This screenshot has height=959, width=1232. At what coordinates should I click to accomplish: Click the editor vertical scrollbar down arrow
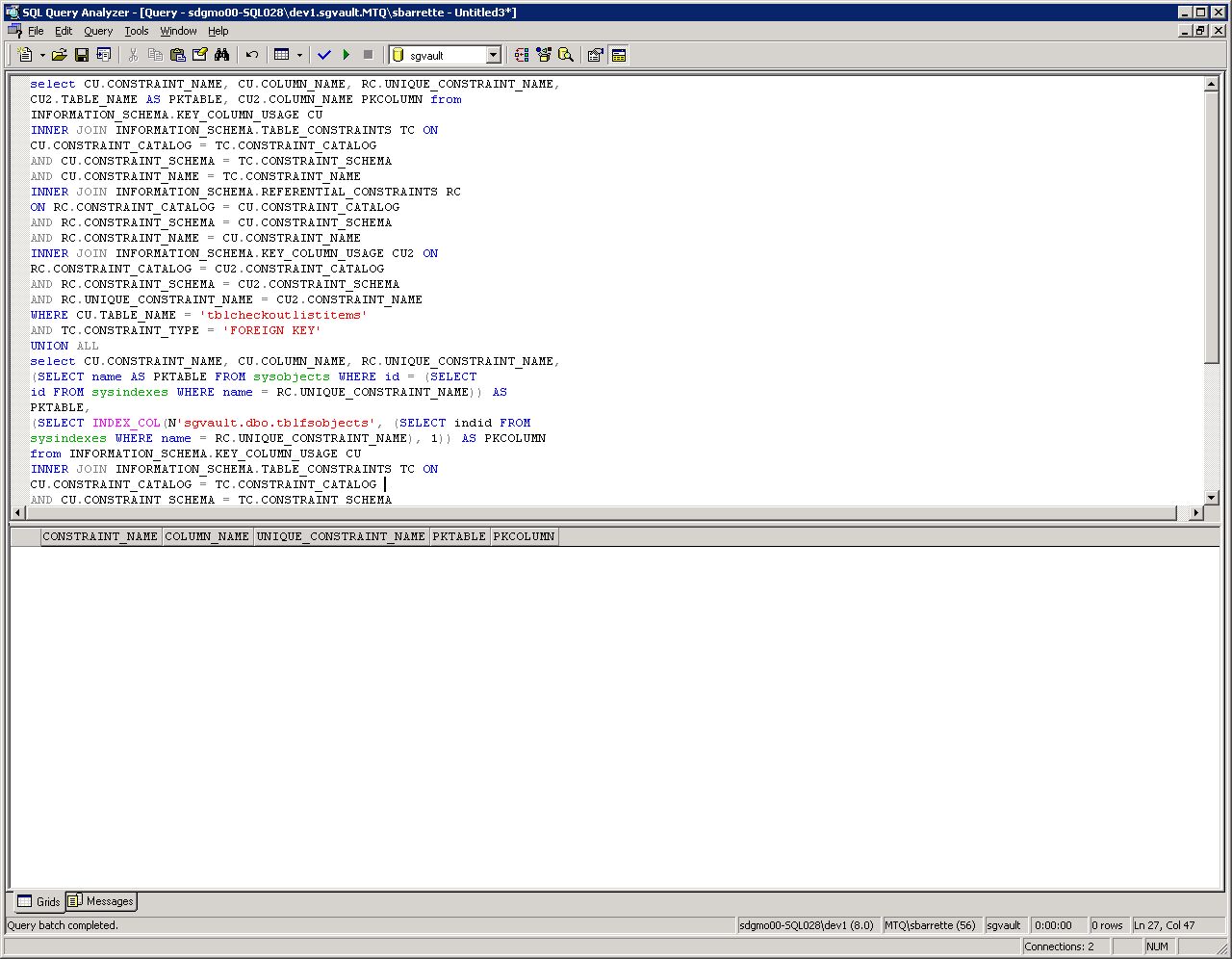[1212, 498]
